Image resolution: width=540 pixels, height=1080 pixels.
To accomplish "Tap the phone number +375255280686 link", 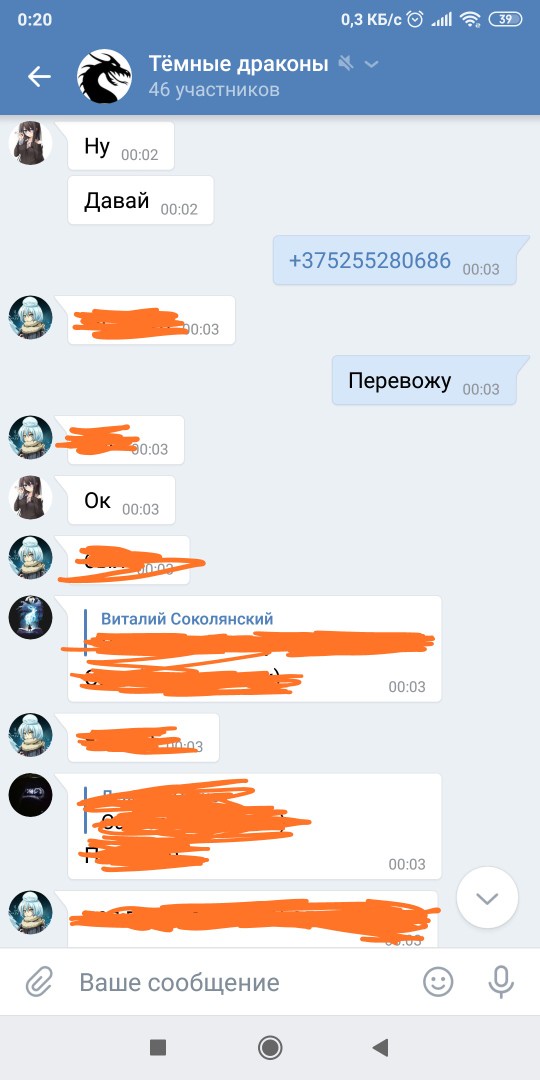I will (370, 261).
